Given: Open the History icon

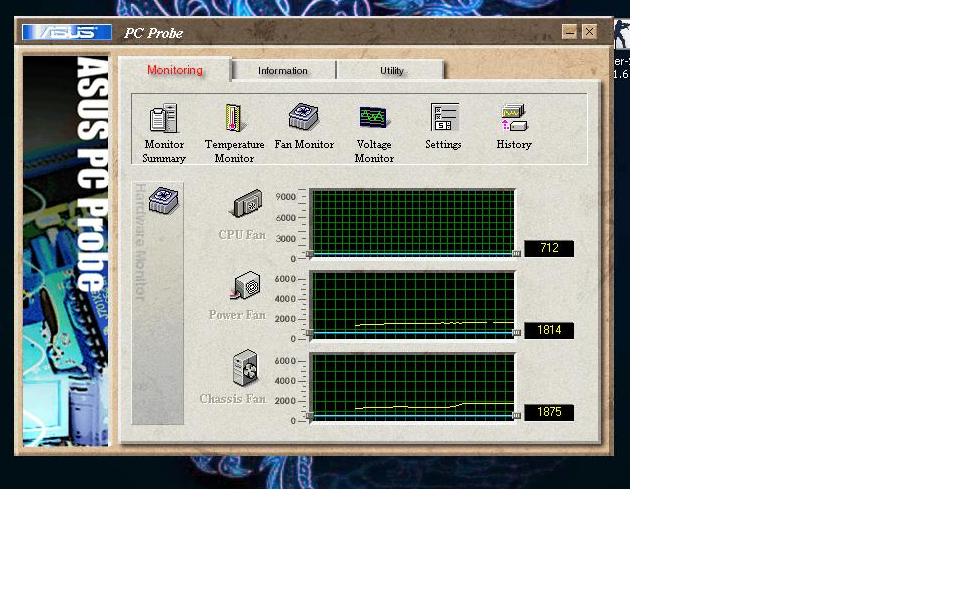Looking at the screenshot, I should click(514, 118).
